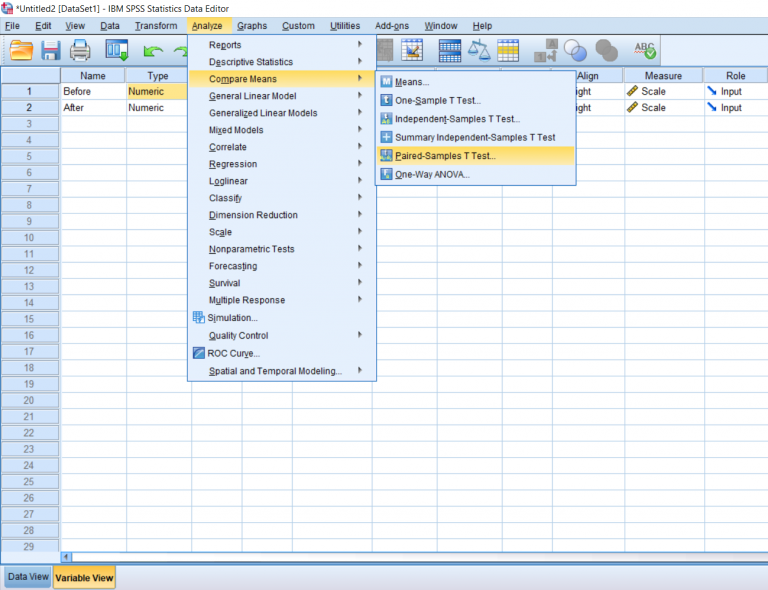Image resolution: width=768 pixels, height=590 pixels.
Task: Click the Show All Variables gray circles icon
Action: click(x=606, y=50)
